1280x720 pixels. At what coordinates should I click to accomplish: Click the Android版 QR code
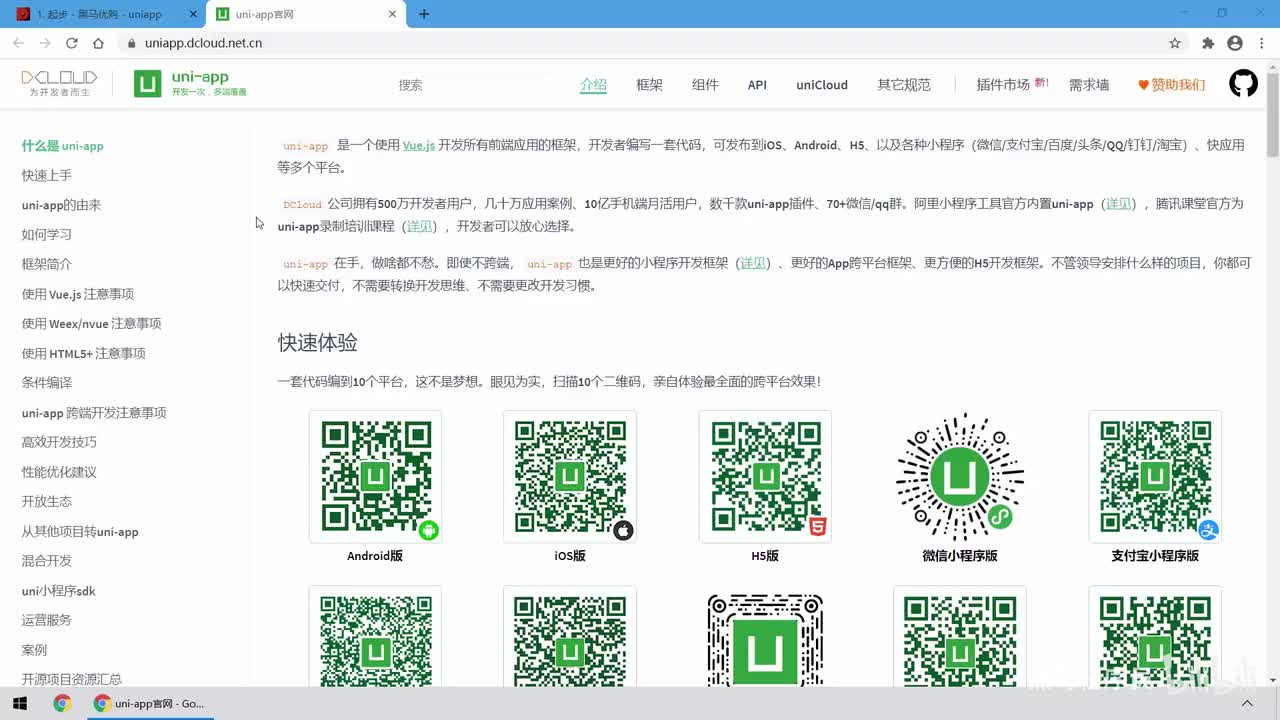pyautogui.click(x=375, y=476)
